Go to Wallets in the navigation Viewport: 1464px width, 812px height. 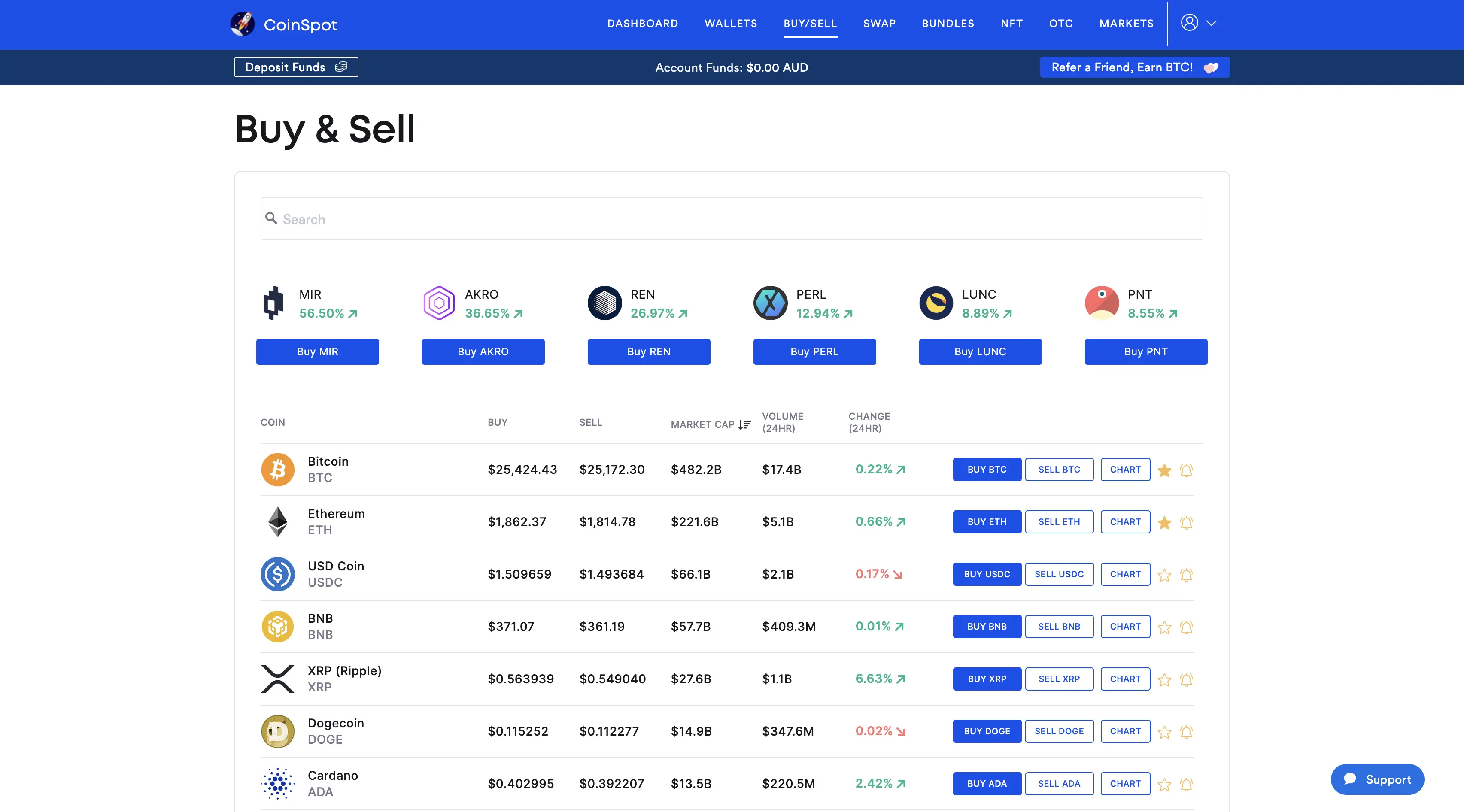[731, 23]
